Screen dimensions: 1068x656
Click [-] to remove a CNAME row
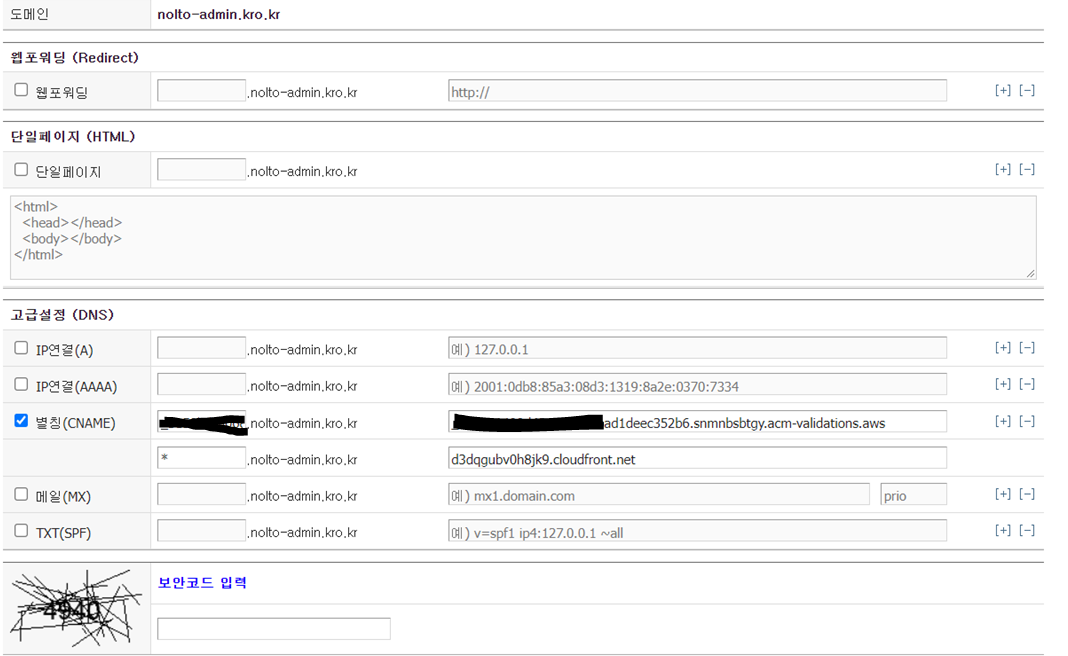(x=1026, y=422)
